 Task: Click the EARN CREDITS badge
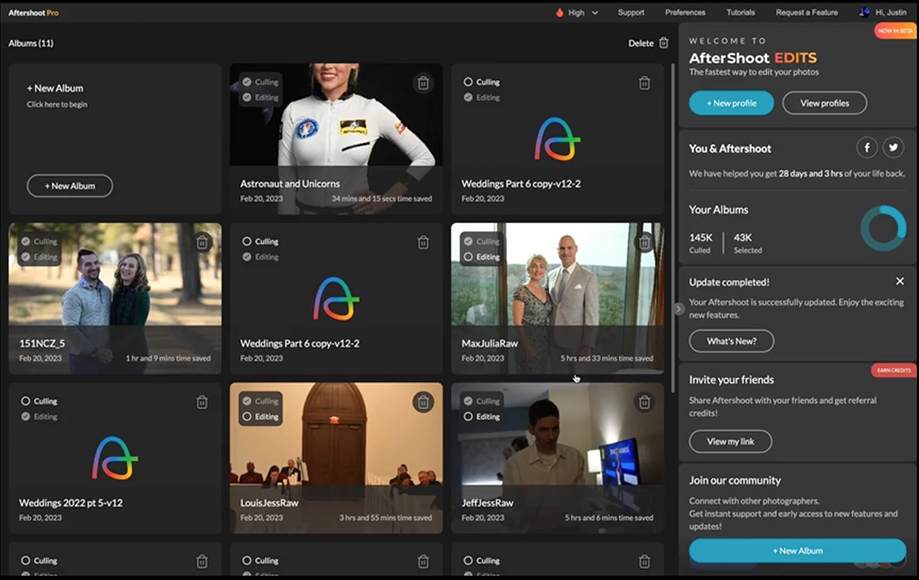[x=893, y=370]
